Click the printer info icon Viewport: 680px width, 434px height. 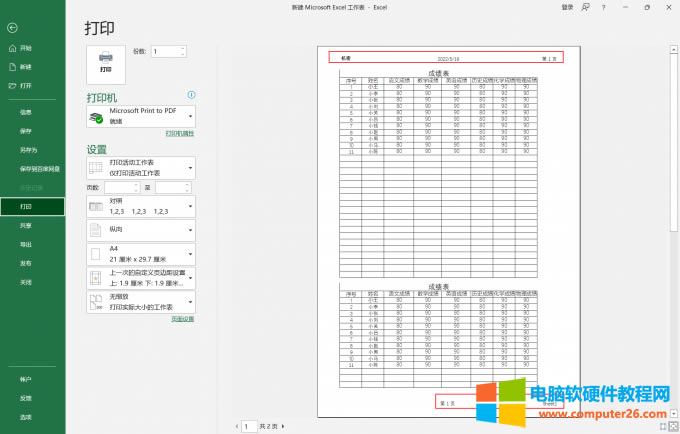point(190,95)
